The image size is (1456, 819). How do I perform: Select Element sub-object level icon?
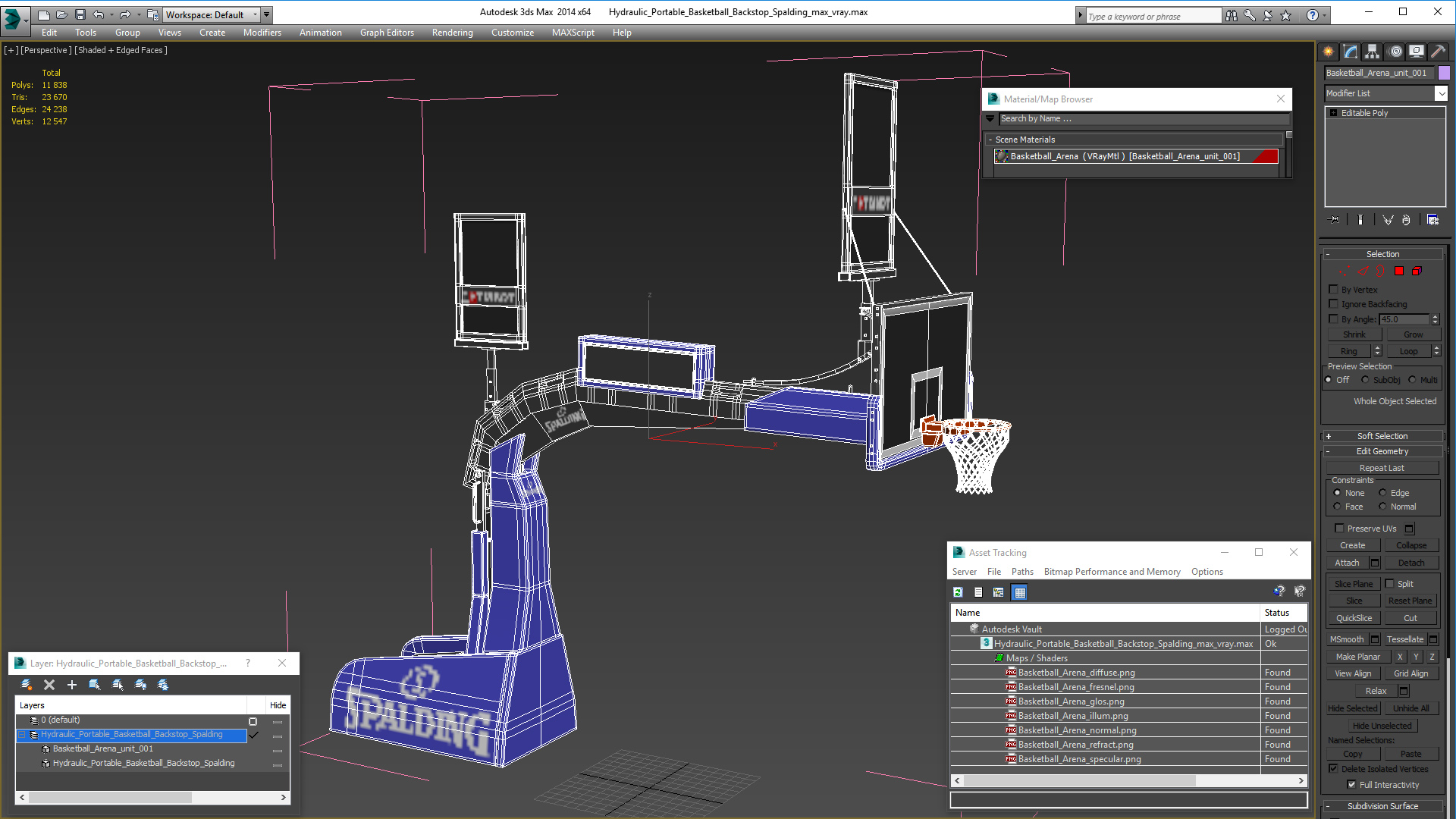tap(1417, 271)
